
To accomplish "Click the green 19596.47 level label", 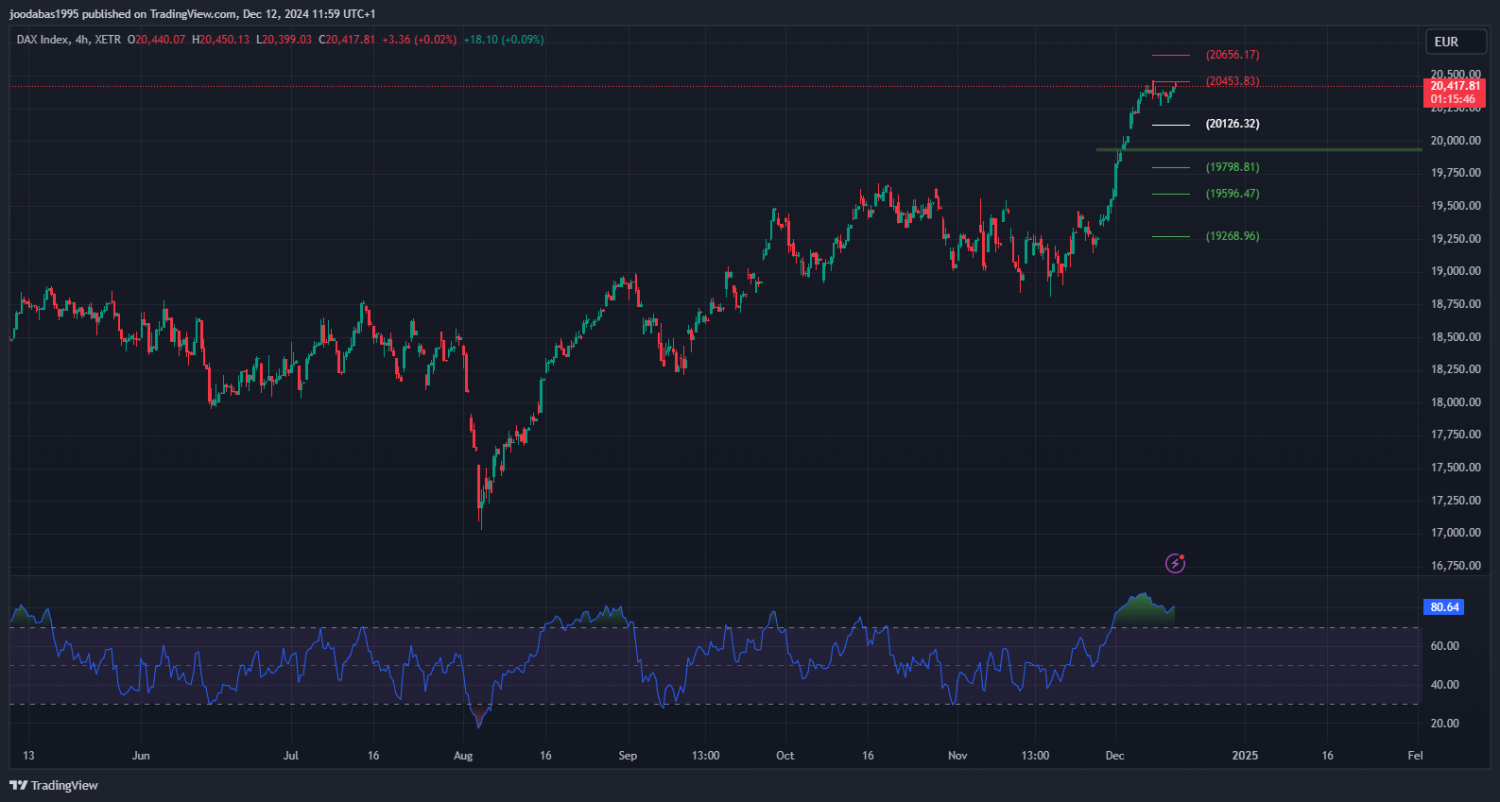I will coord(1231,194).
